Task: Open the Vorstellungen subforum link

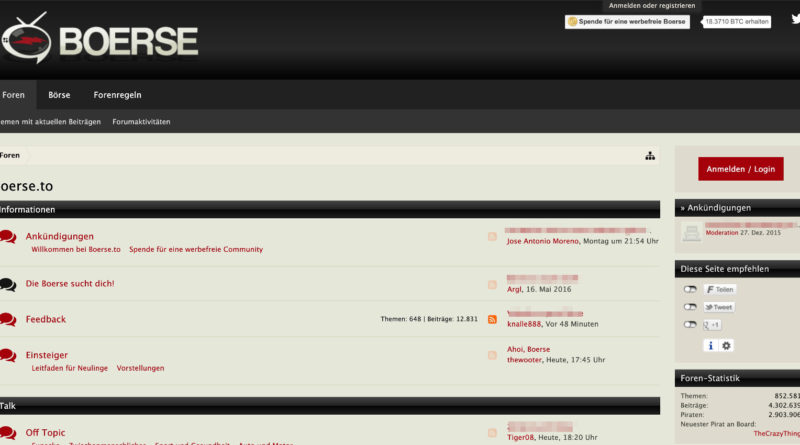Action: pos(140,368)
